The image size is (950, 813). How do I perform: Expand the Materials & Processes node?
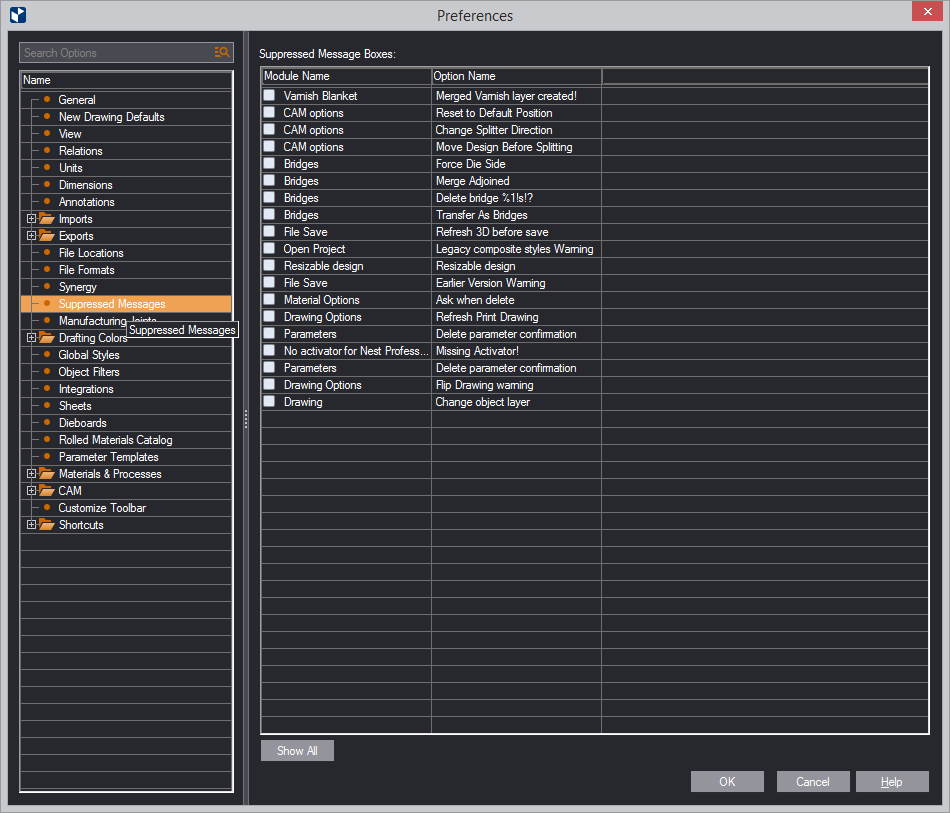tap(32, 474)
